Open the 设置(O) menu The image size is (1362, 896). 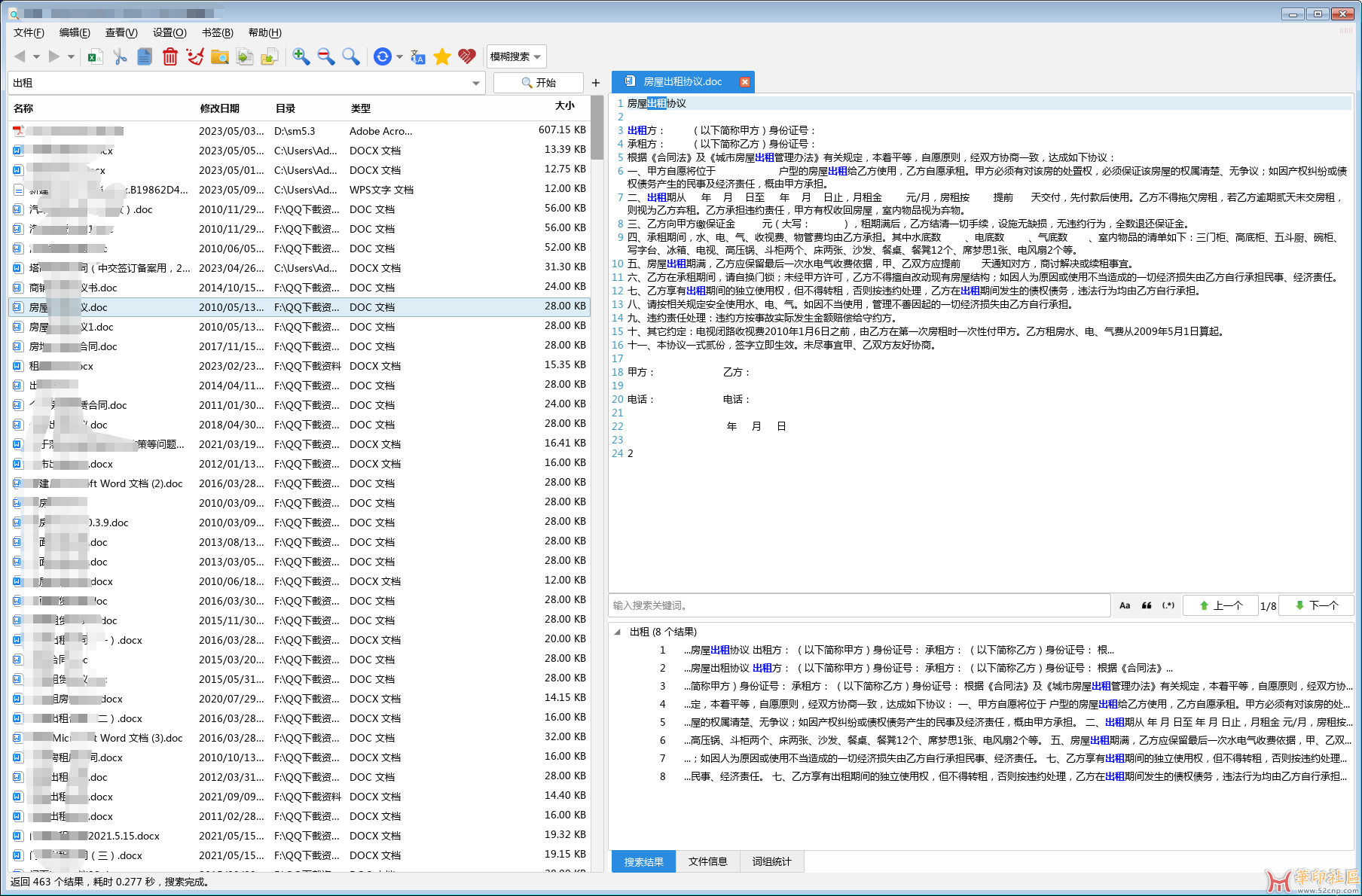169,32
